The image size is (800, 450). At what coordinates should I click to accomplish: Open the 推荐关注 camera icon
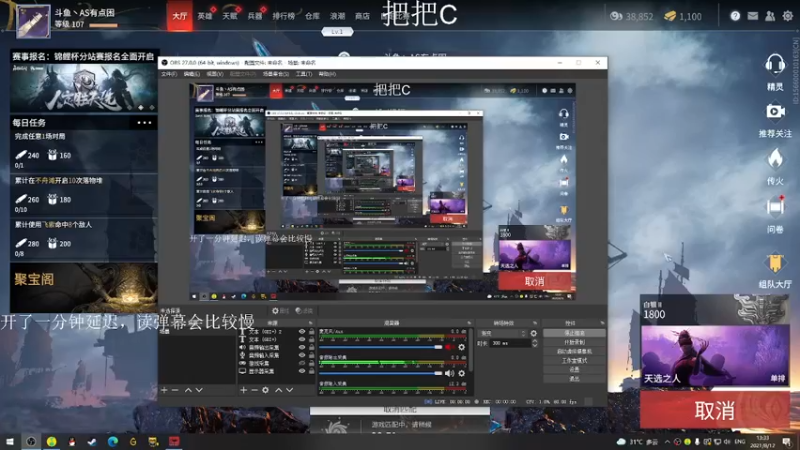(774, 111)
